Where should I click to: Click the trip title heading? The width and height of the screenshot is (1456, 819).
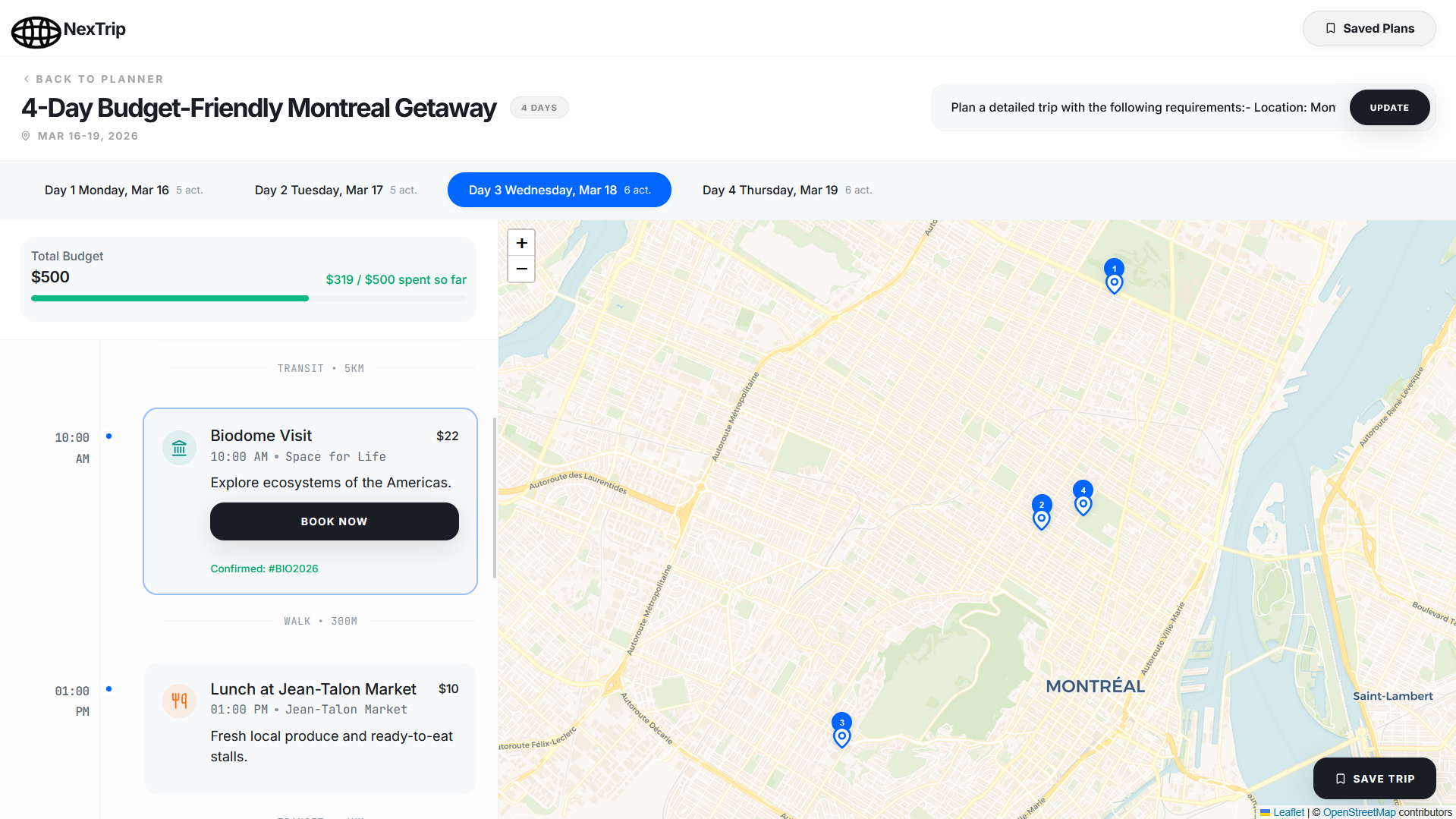click(259, 108)
